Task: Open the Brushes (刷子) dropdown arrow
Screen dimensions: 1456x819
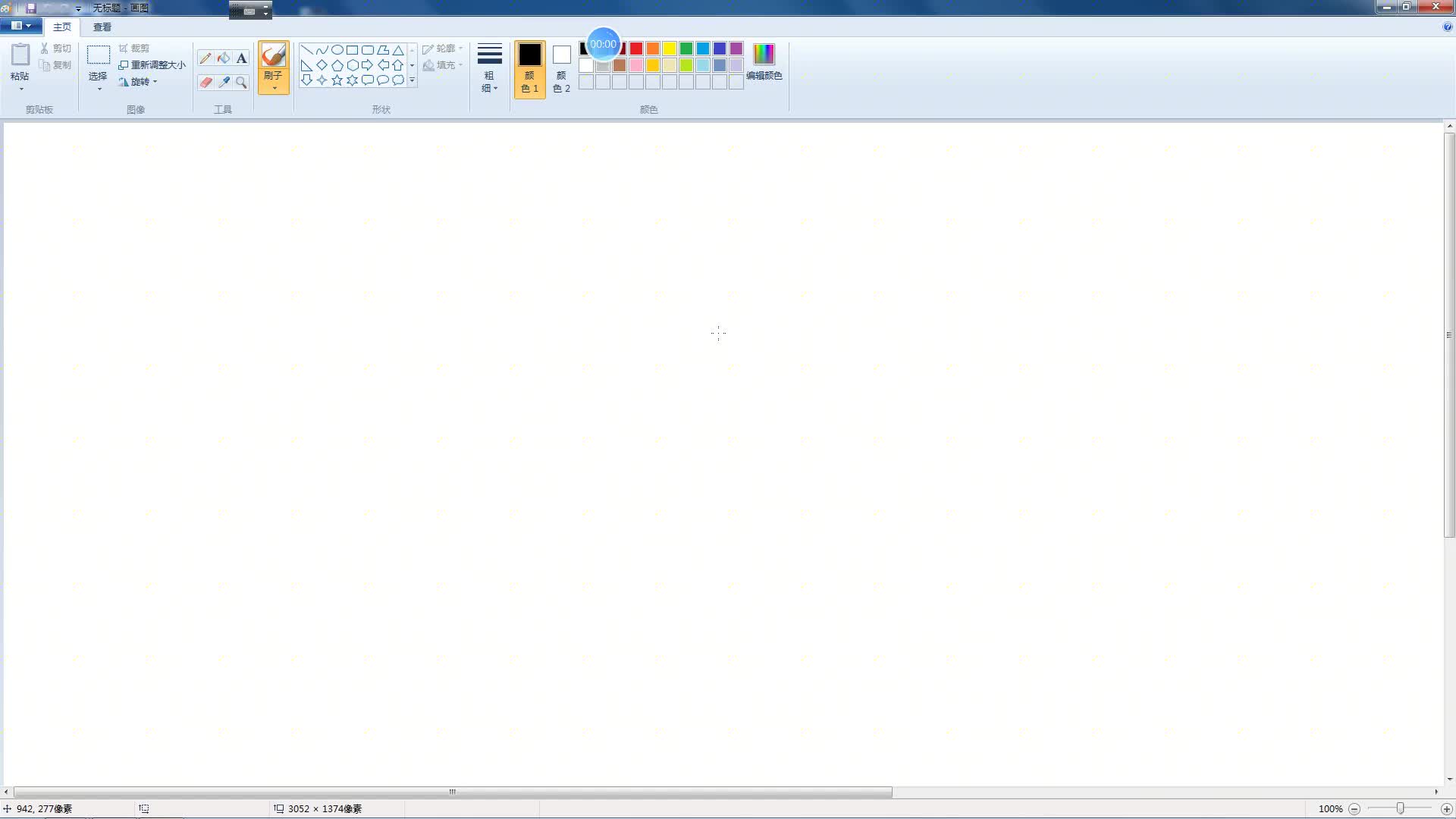Action: coord(274,88)
